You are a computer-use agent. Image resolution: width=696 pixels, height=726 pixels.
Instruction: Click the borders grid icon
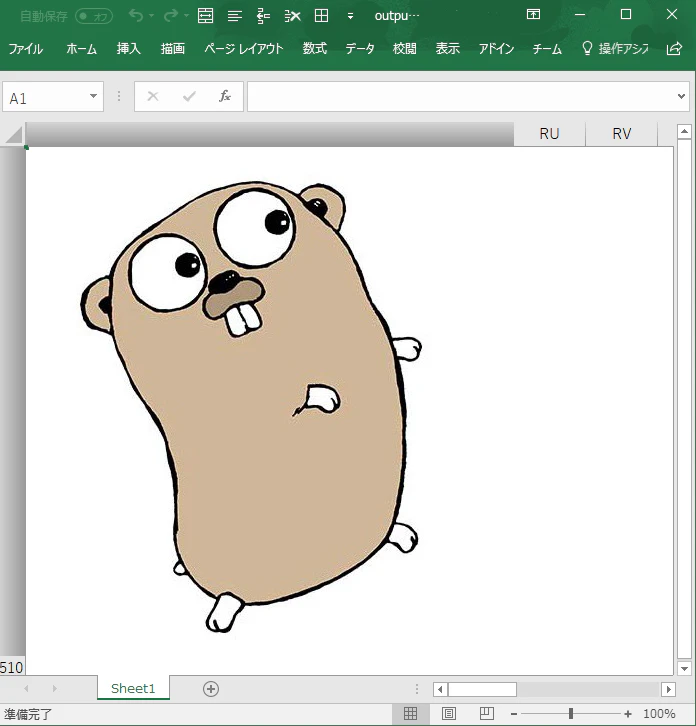pyautogui.click(x=321, y=16)
